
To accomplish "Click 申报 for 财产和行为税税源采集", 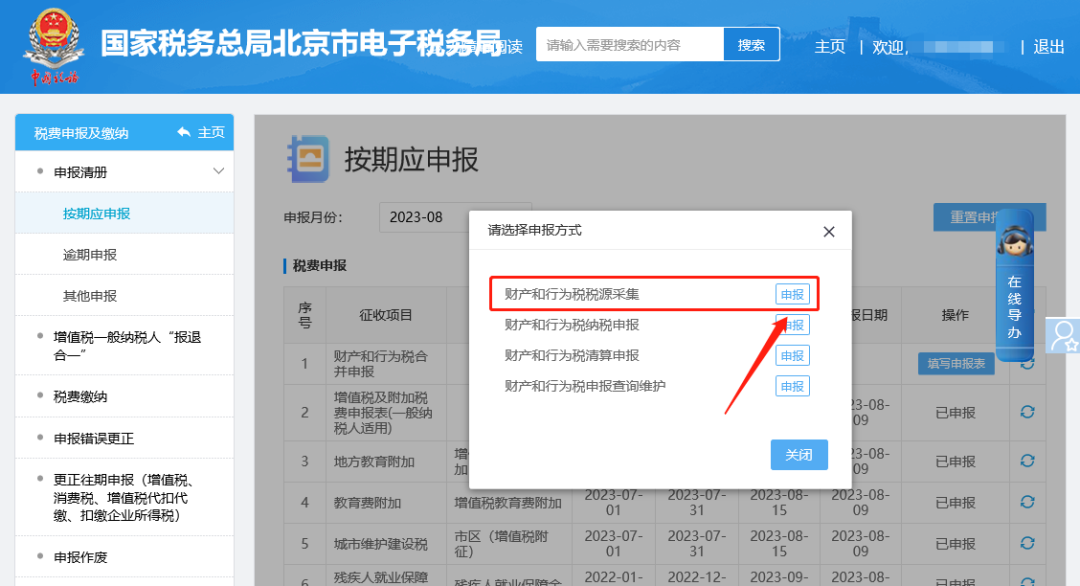I will point(792,294).
